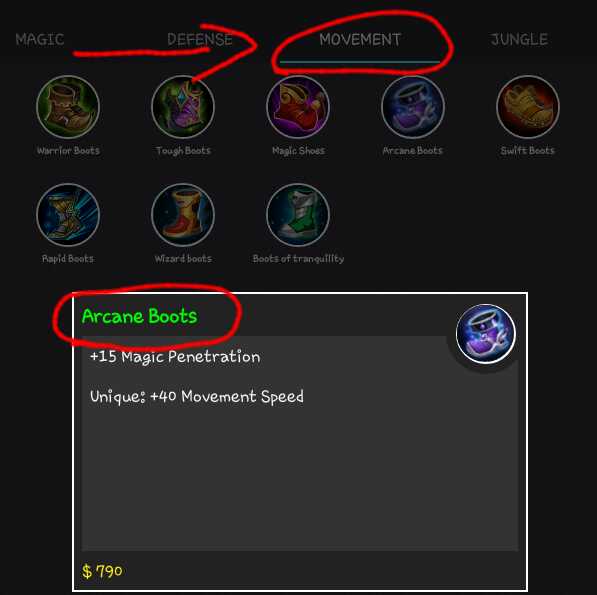Viewport: 597px width, 595px height.
Task: Switch to the MAGIC tab
Action: pos(40,40)
